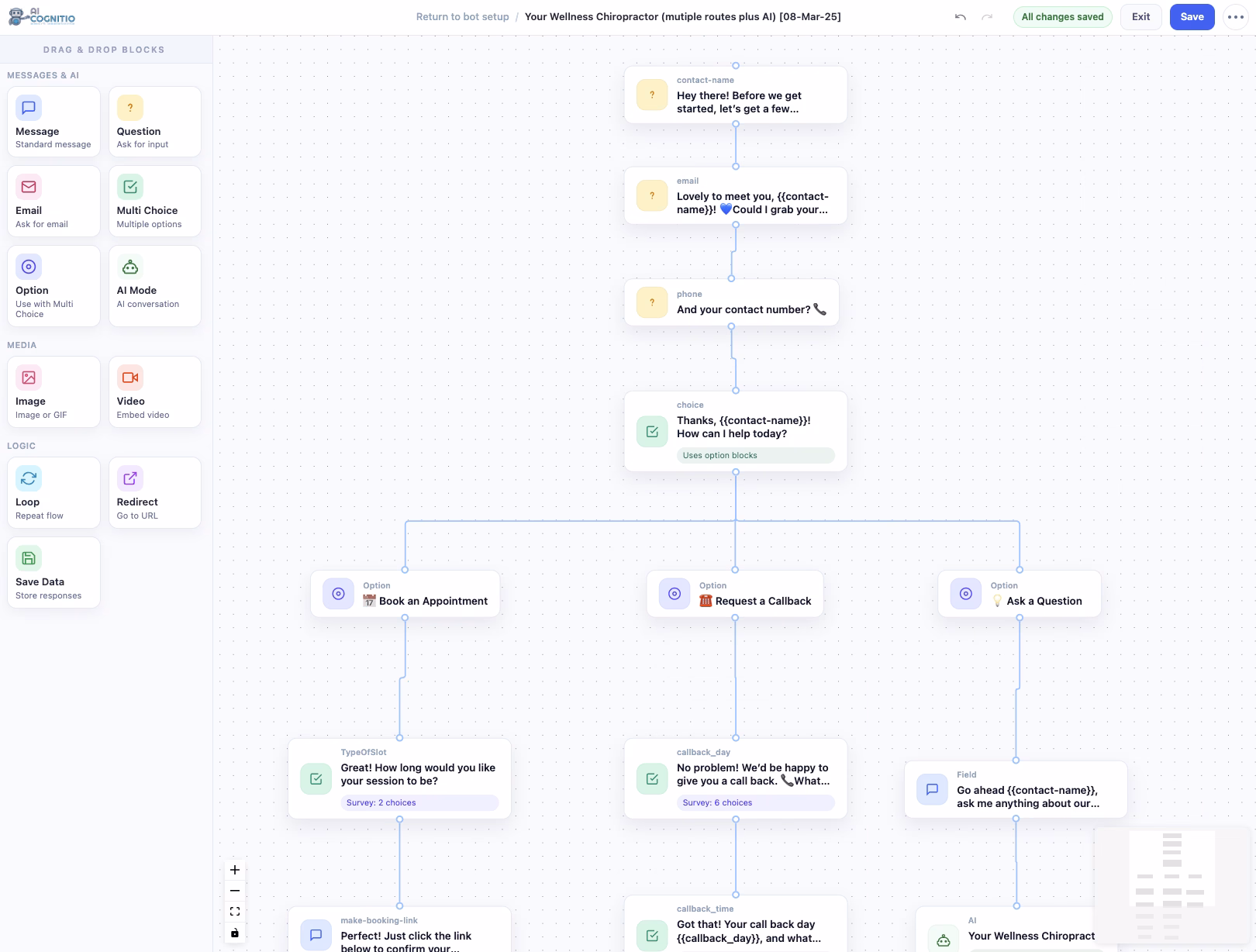
Task: Select the Loop block icon
Action: coord(29,478)
